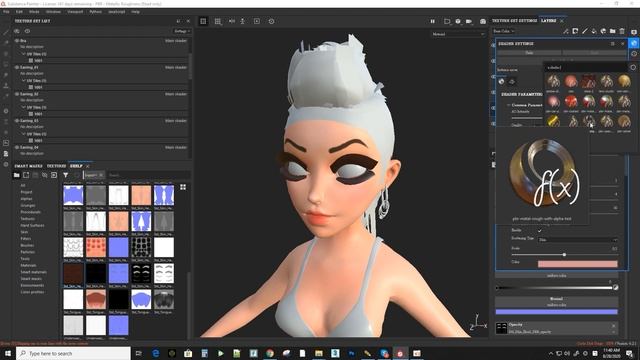Collapse UV Tiles under Earring_02
Screen dimensions: 640x360
tap(24, 107)
